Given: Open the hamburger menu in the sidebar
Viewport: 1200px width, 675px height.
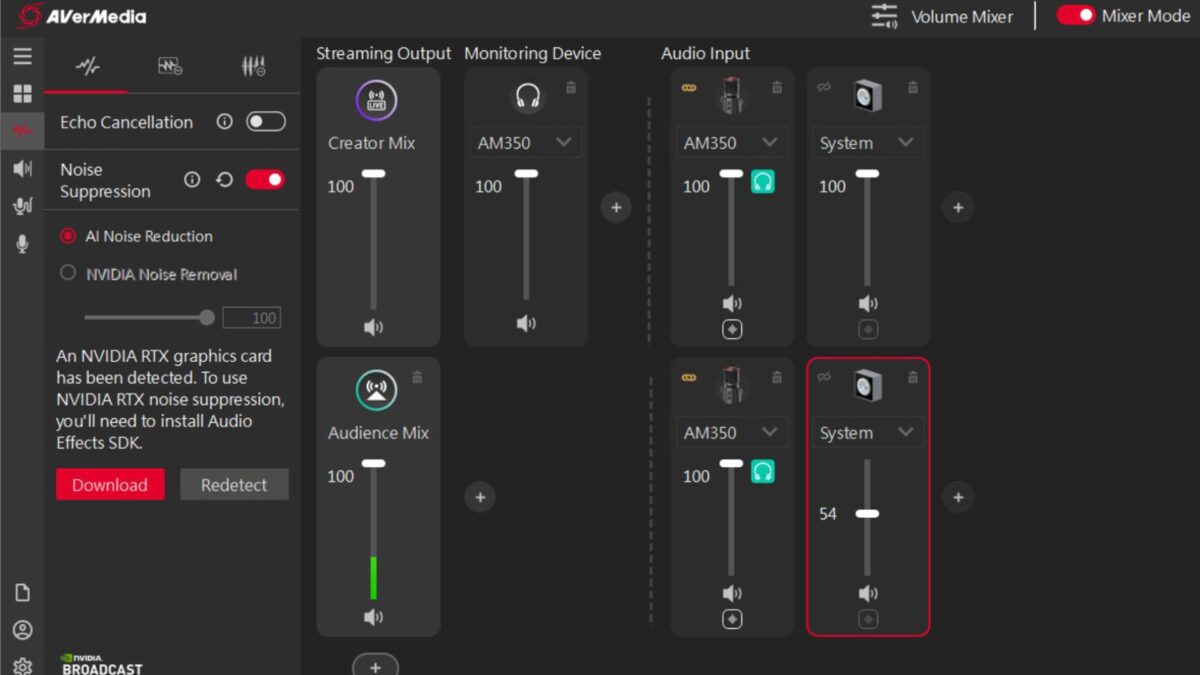Looking at the screenshot, I should coord(22,56).
